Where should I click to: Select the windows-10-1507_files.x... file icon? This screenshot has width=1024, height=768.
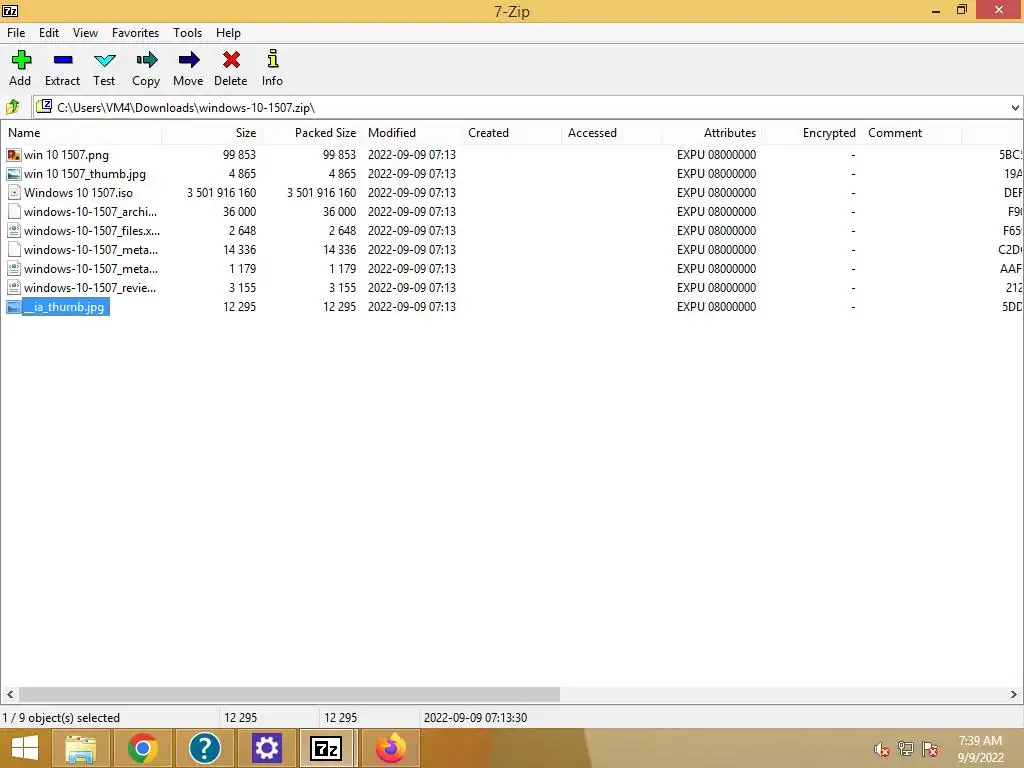tap(14, 231)
